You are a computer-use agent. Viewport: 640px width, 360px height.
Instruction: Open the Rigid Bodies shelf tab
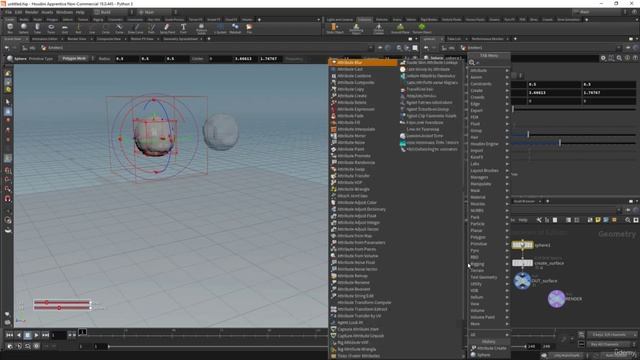tap(429, 19)
